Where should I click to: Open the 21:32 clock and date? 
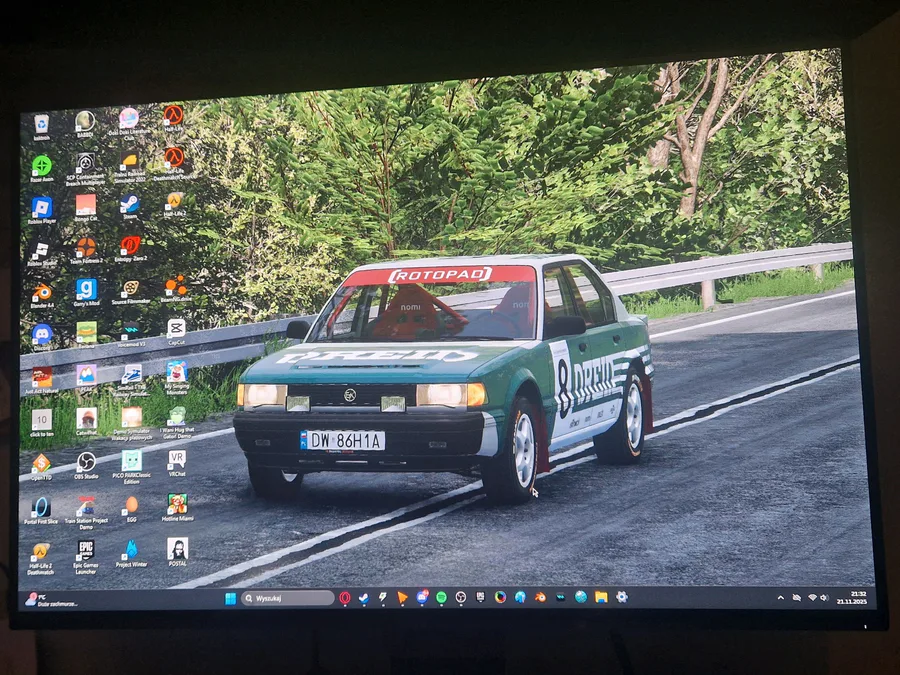[x=852, y=598]
